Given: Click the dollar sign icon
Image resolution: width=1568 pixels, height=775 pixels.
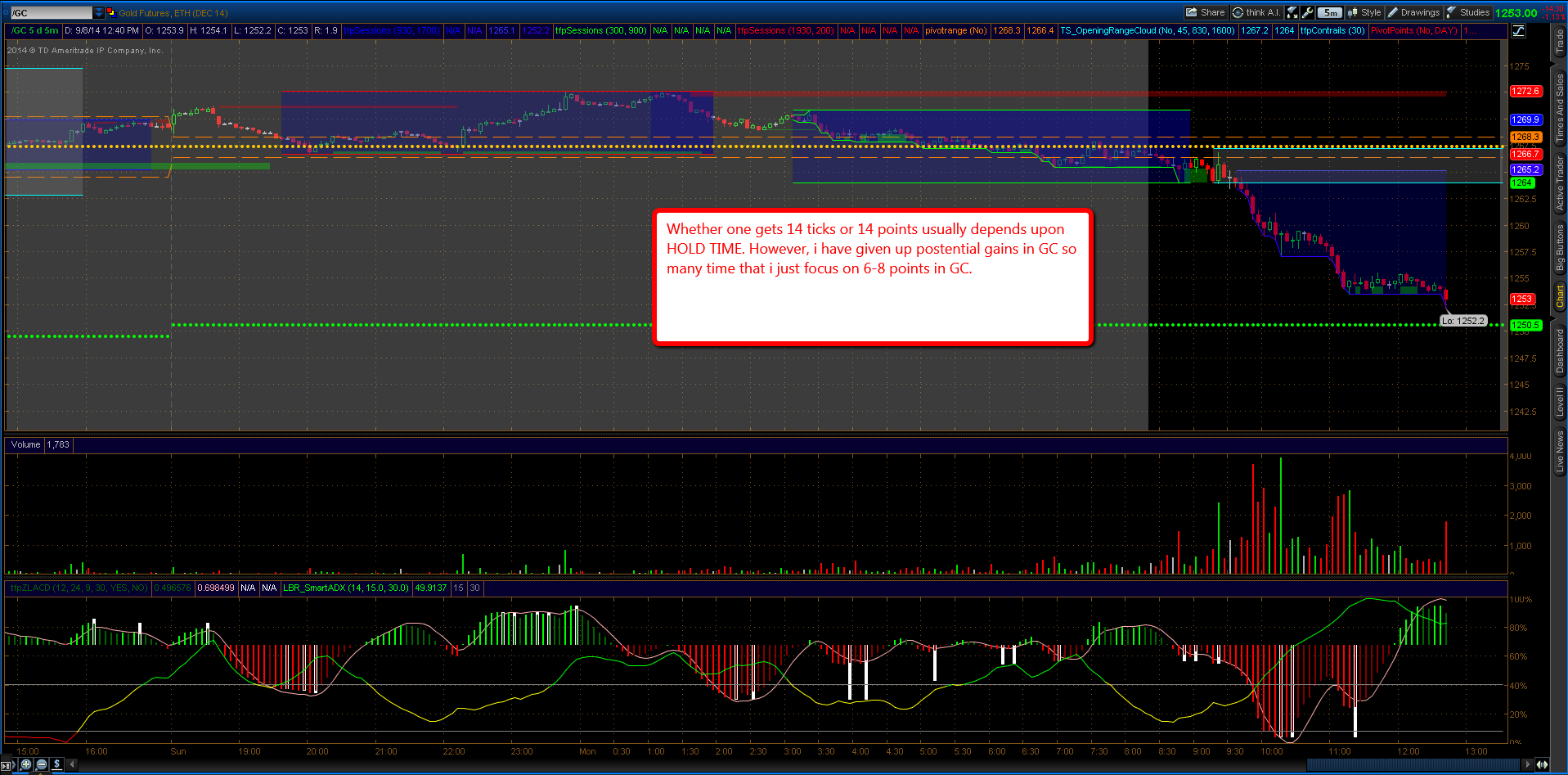Looking at the screenshot, I should pos(57,764).
